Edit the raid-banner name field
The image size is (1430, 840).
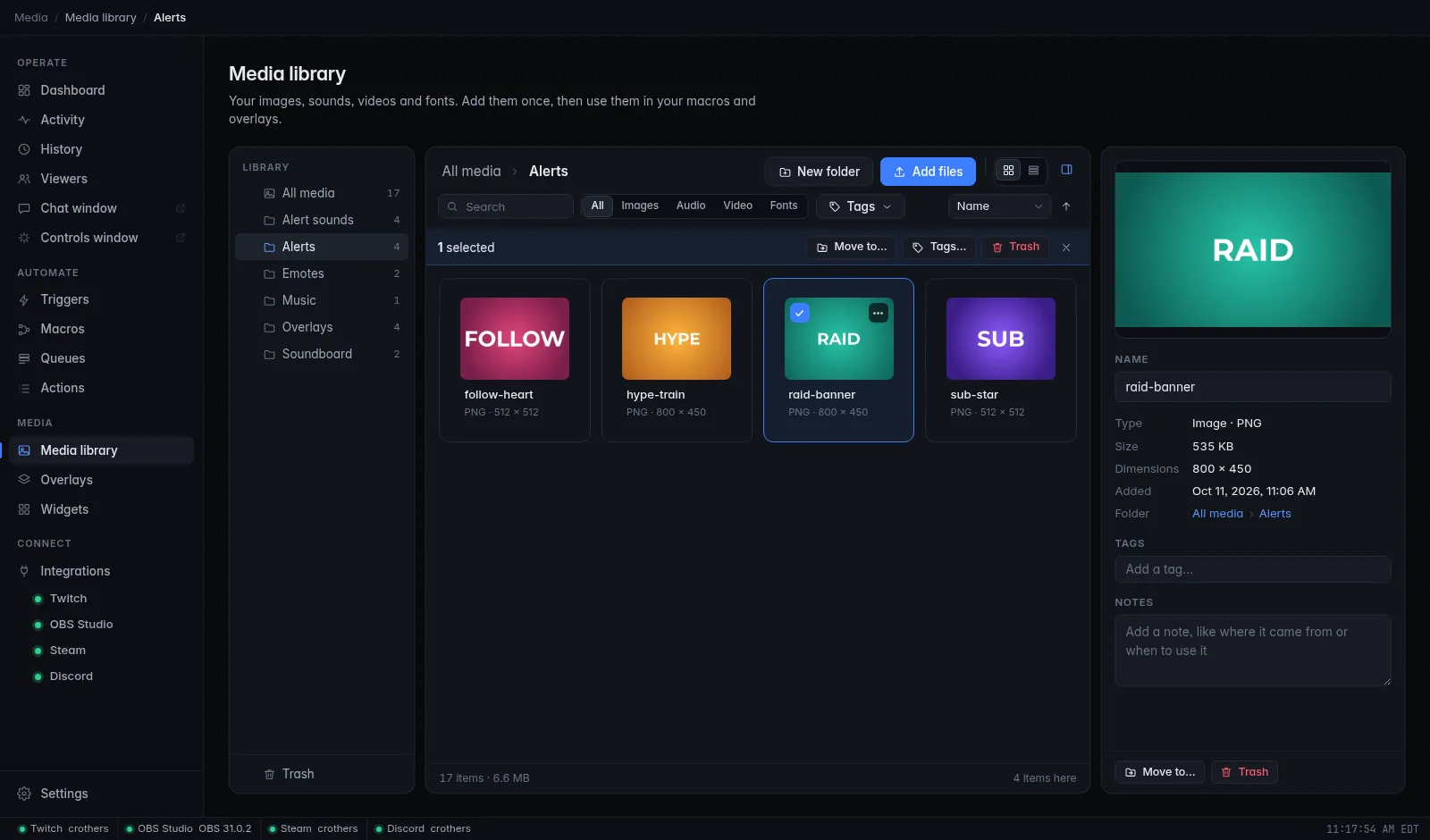[1253, 387]
